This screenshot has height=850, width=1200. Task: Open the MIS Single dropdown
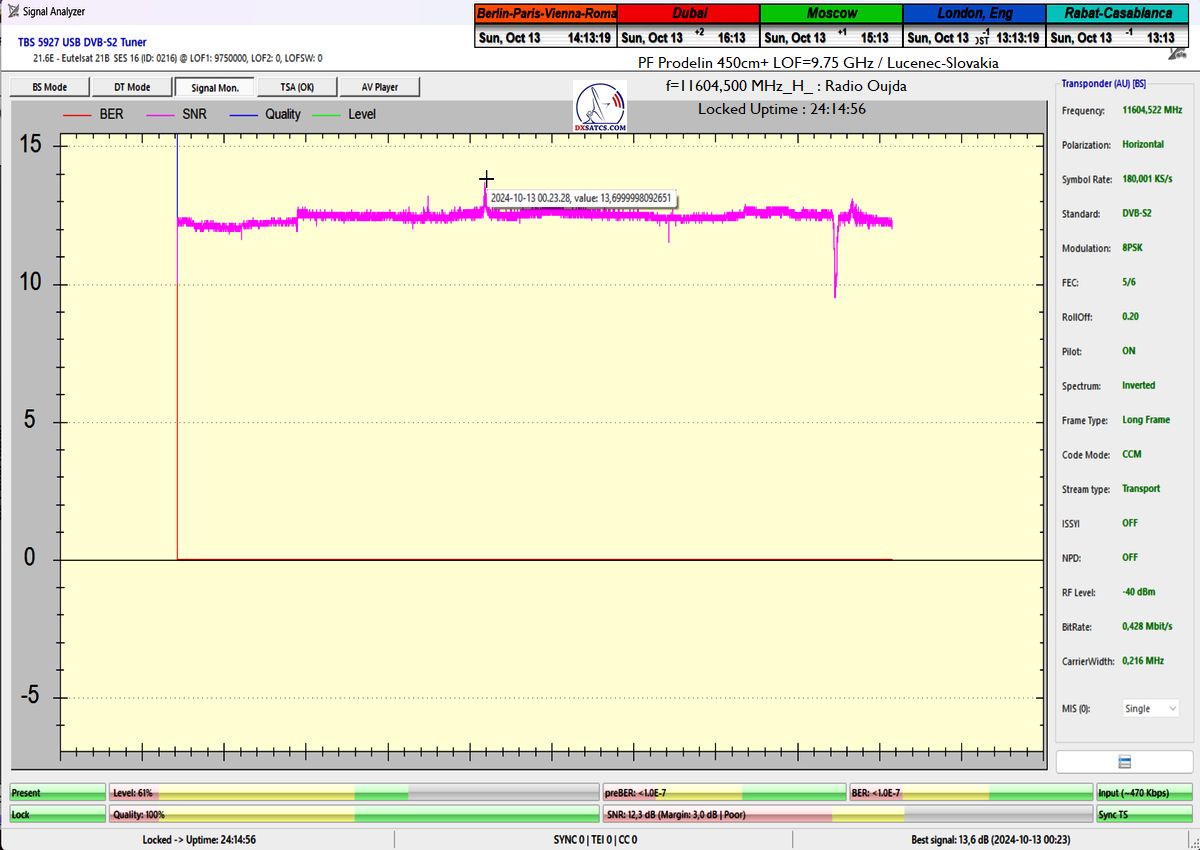1151,708
